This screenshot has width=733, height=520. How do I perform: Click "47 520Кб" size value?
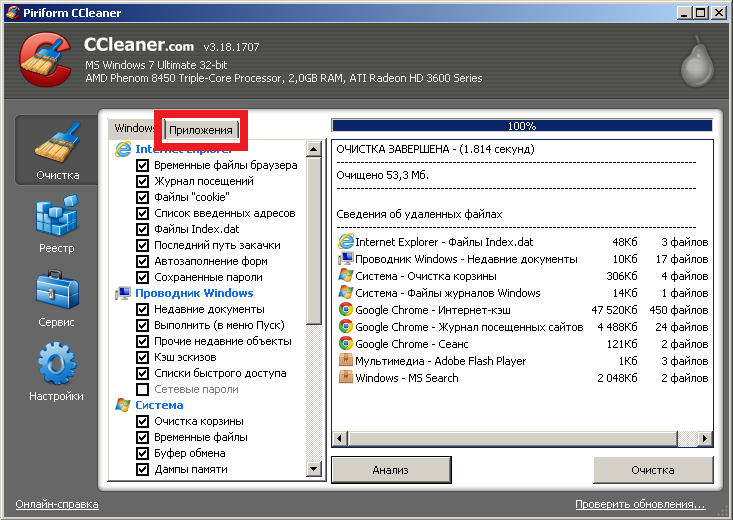tap(614, 310)
